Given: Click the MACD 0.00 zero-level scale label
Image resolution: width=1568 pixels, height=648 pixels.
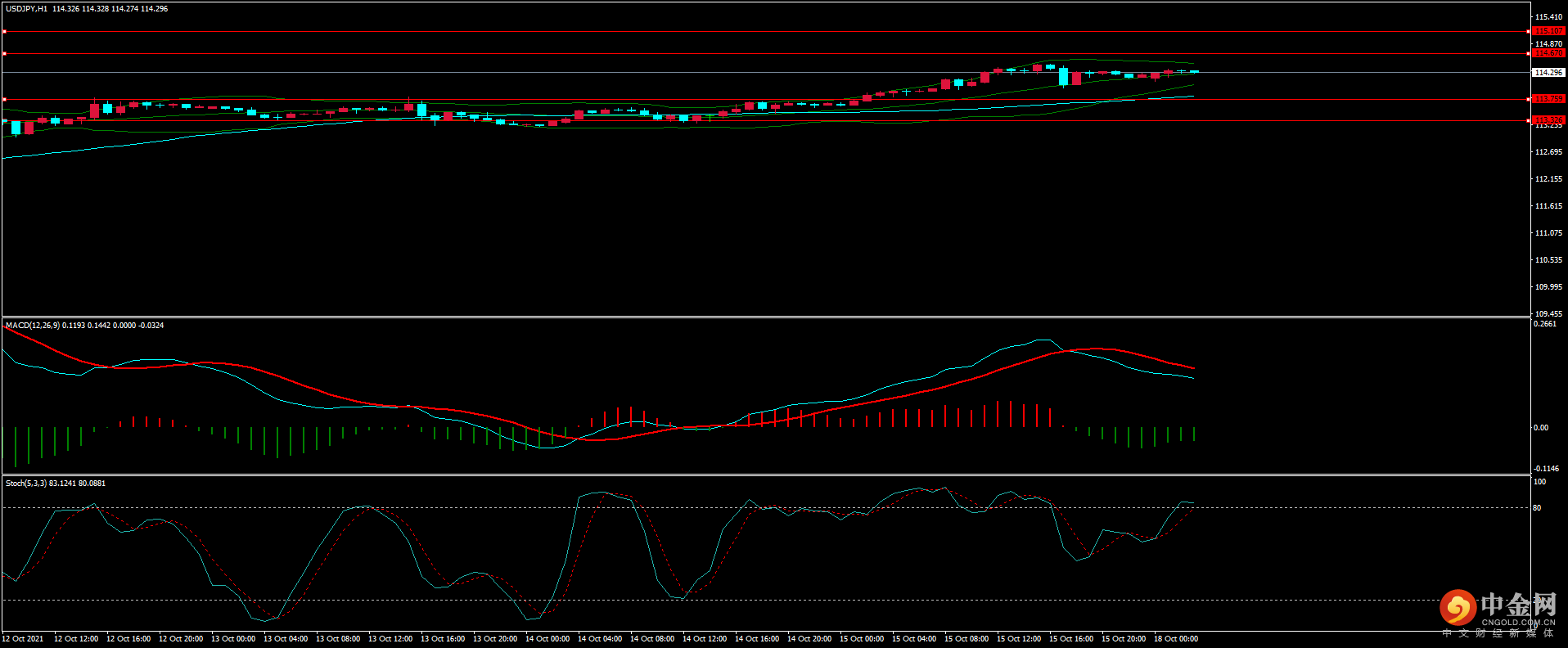Looking at the screenshot, I should (x=1541, y=428).
